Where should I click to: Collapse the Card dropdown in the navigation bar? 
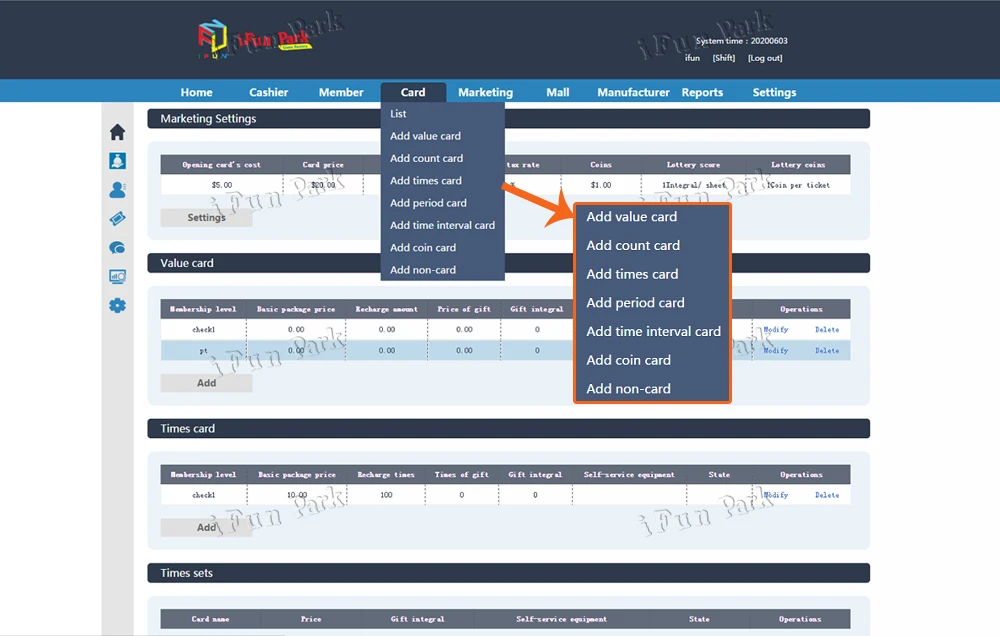pos(413,92)
